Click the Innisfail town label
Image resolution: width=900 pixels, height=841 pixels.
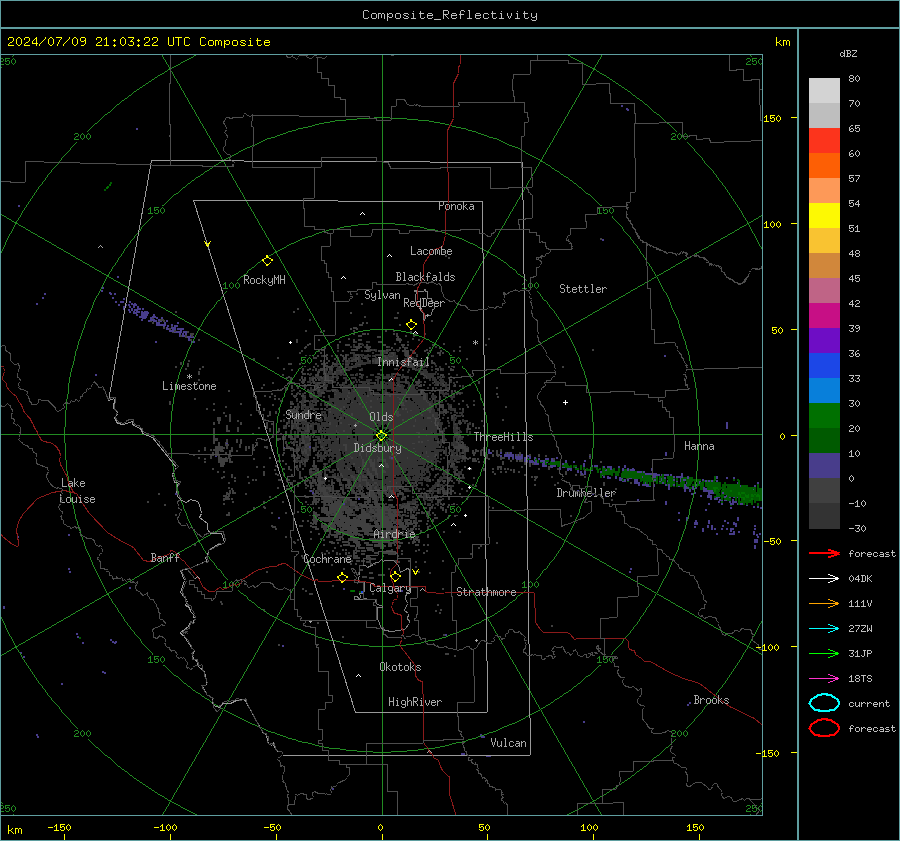[403, 362]
